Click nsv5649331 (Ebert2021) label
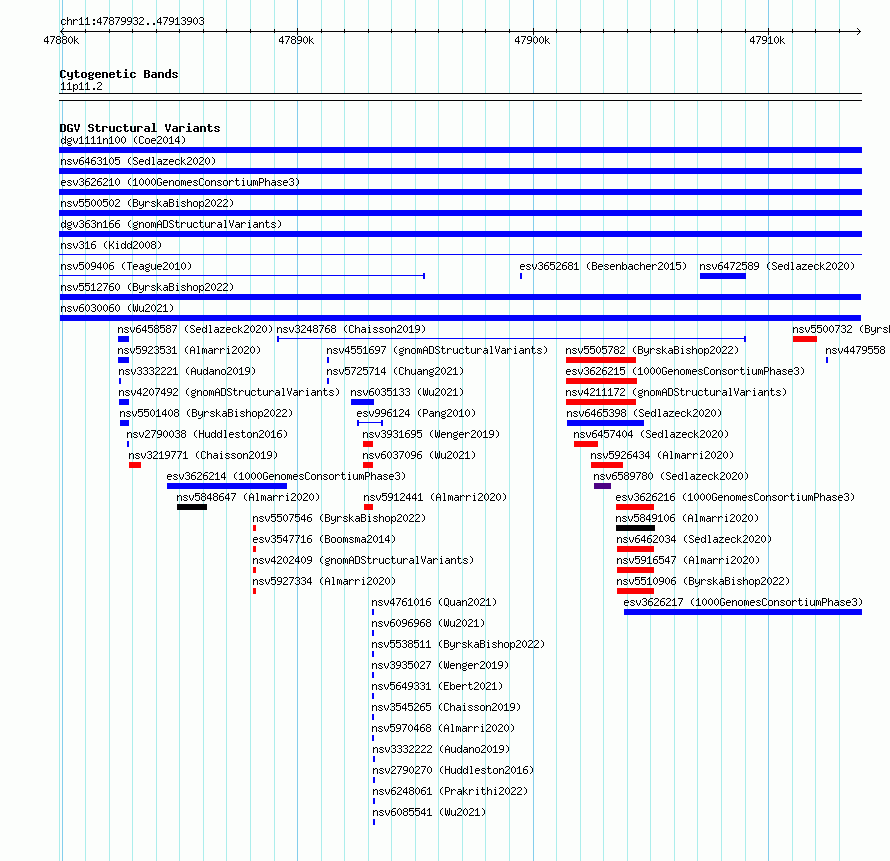 point(437,686)
